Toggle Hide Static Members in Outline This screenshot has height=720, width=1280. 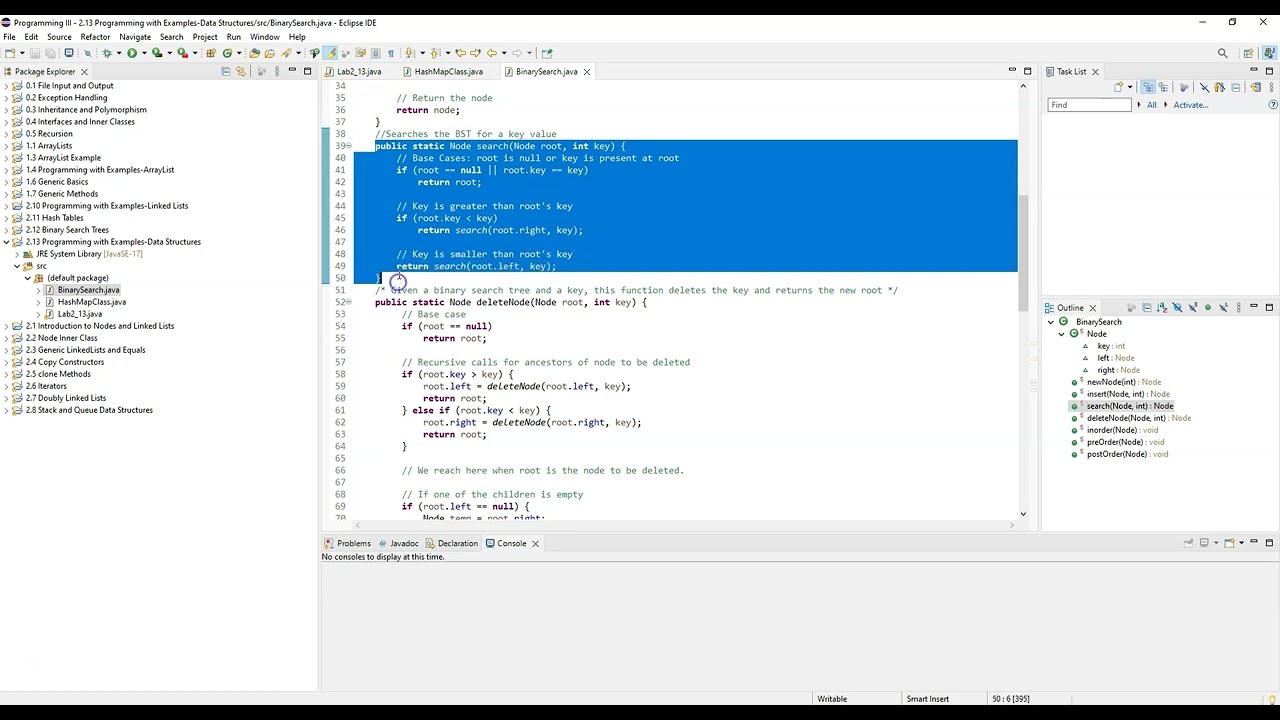pyautogui.click(x=1192, y=308)
